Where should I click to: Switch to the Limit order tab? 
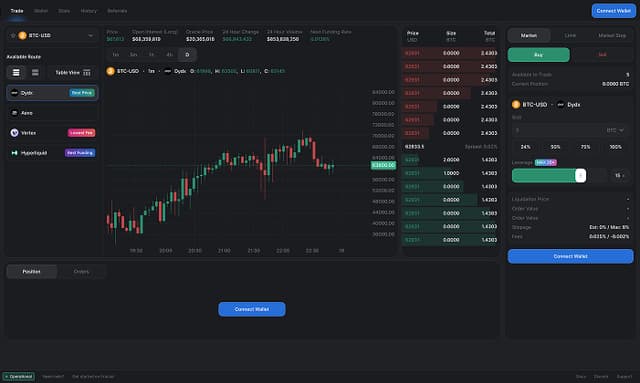(x=570, y=36)
